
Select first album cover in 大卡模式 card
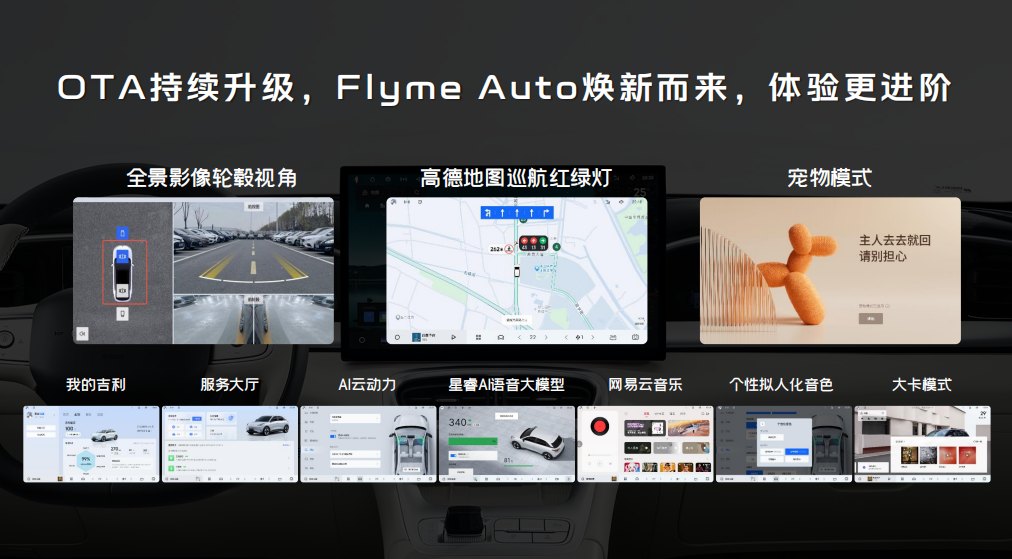pos(909,455)
